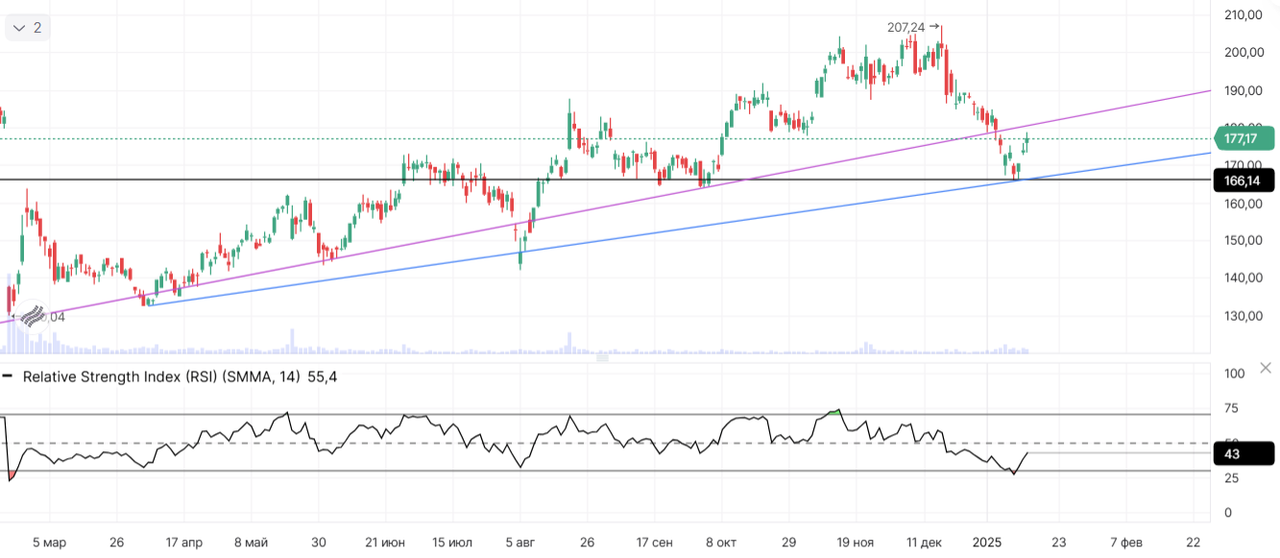The image size is (1280, 558).
Task: Close the RSI panel with X icon
Action: 1265,368
